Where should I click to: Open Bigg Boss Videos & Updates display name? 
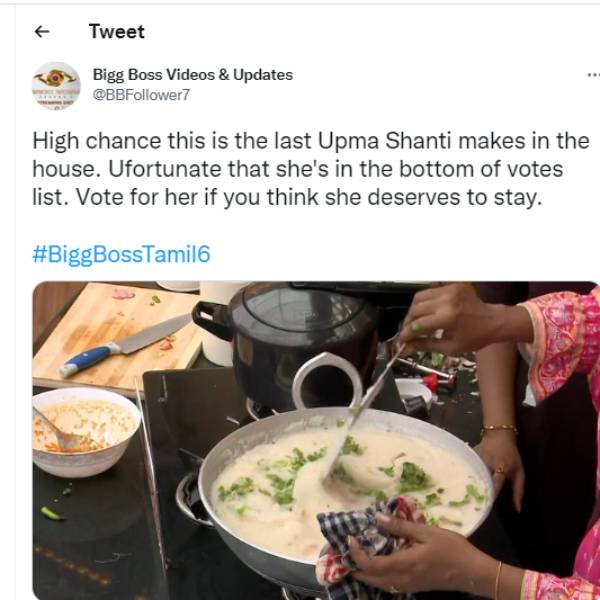193,75
